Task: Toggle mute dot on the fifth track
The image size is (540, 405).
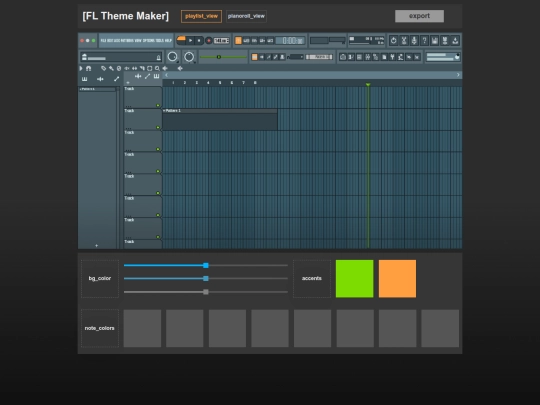Action: [x=158, y=193]
